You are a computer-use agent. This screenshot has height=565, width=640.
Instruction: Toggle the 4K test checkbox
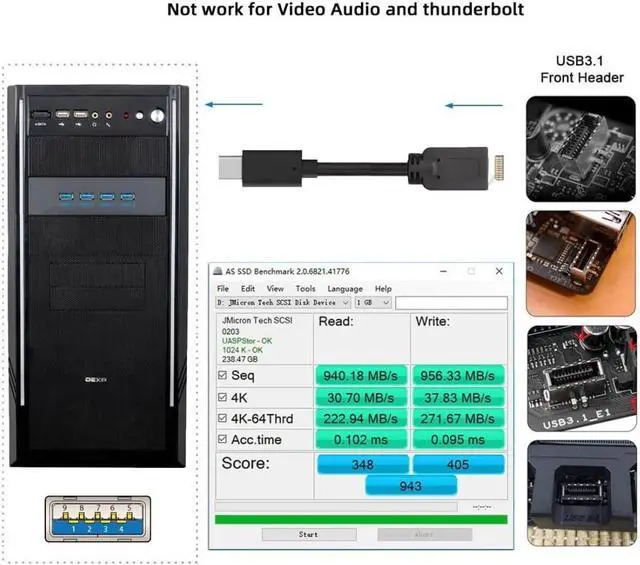point(223,397)
